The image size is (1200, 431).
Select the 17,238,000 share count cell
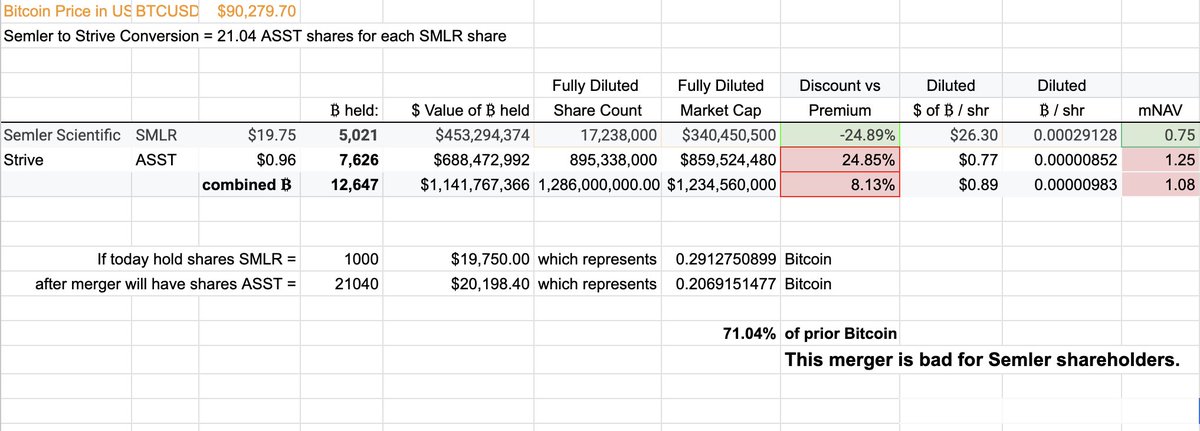click(599, 134)
